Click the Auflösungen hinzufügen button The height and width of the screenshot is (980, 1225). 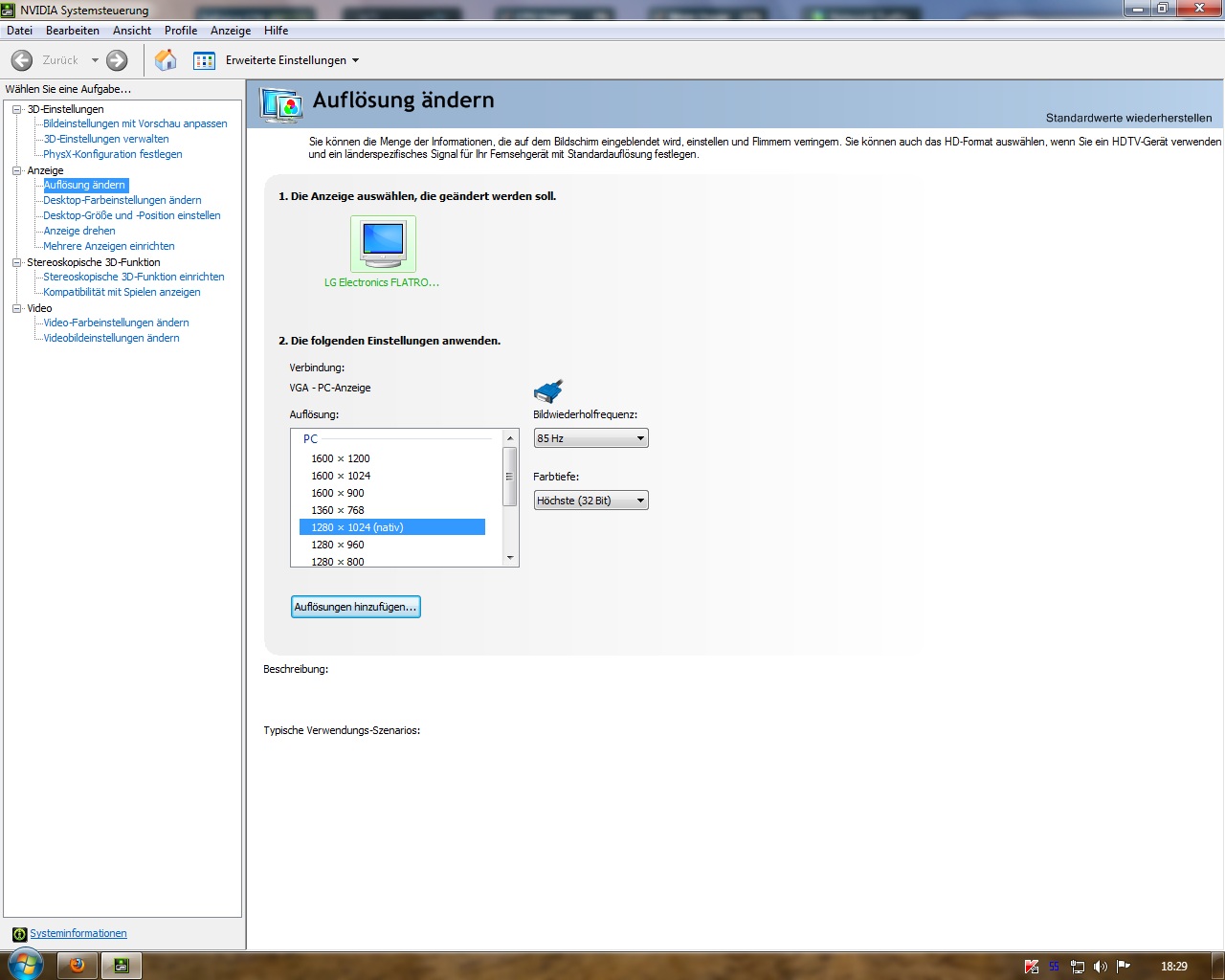click(x=356, y=607)
